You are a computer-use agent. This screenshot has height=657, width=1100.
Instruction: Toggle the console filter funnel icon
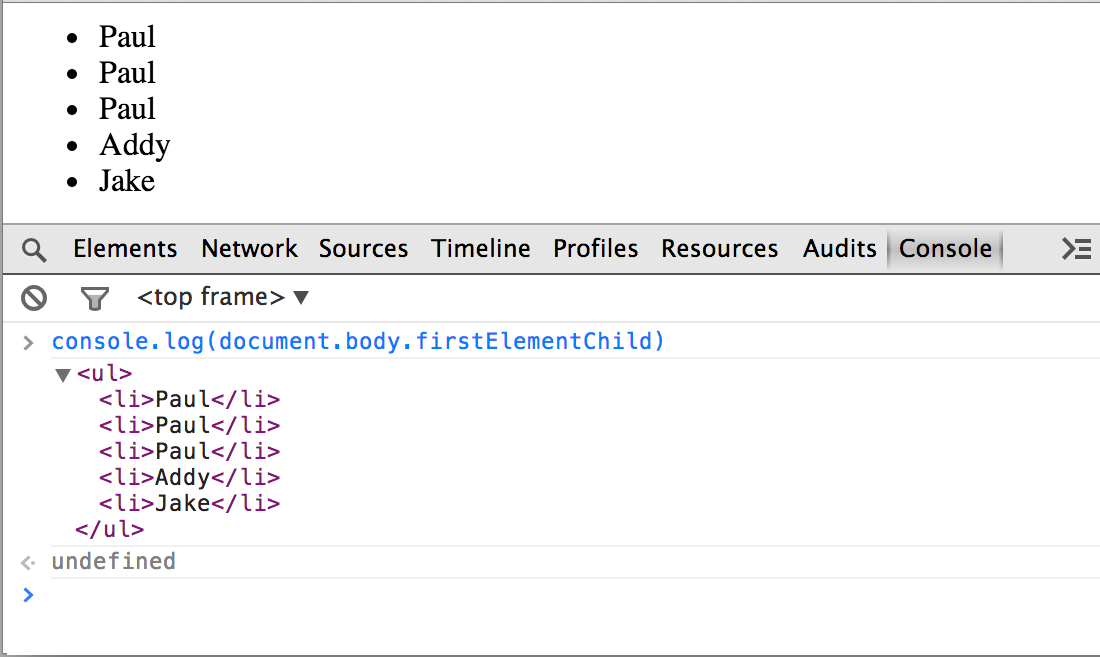pyautogui.click(x=94, y=297)
